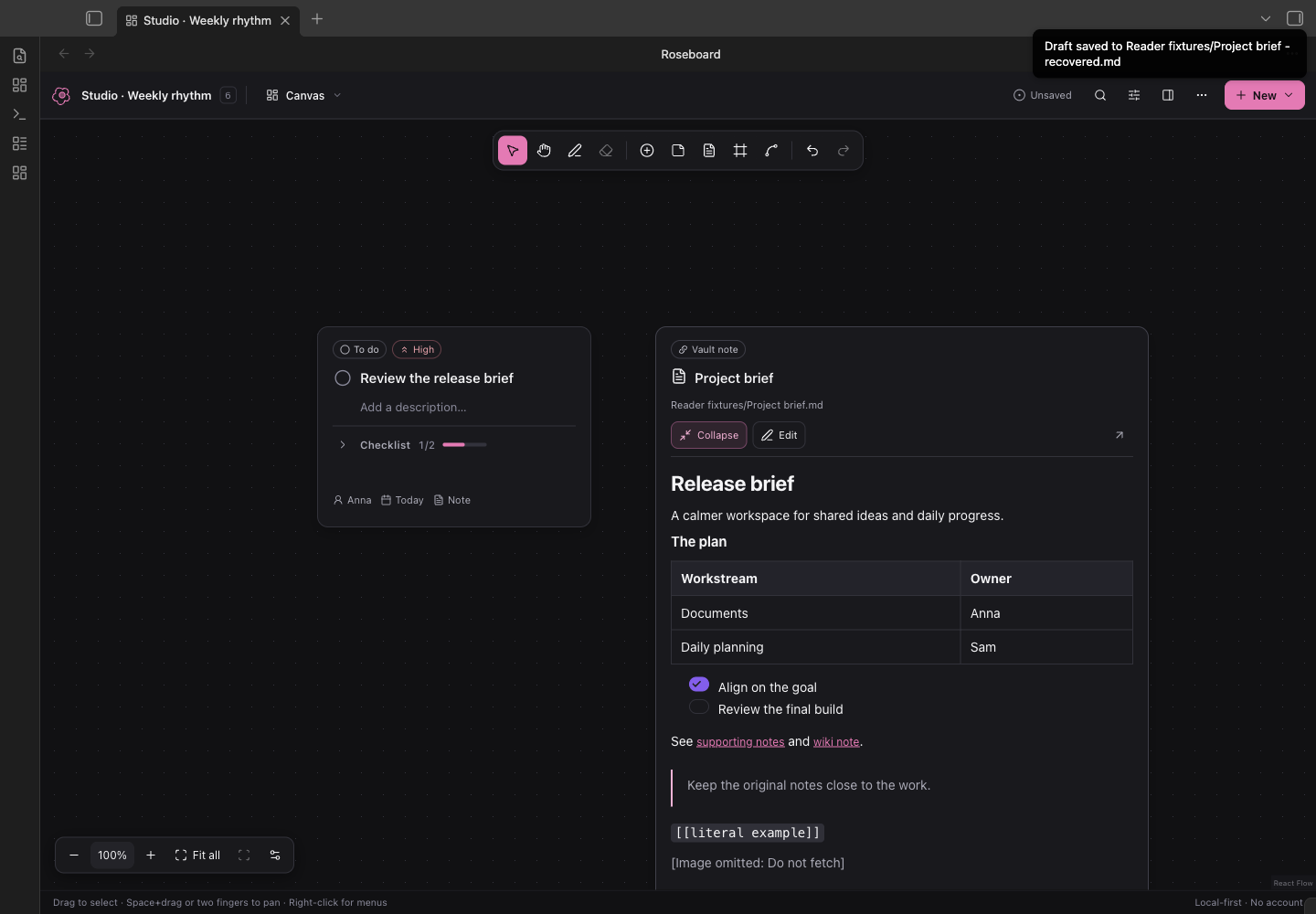This screenshot has width=1316, height=914.
Task: Undo the last canvas action
Action: click(812, 151)
